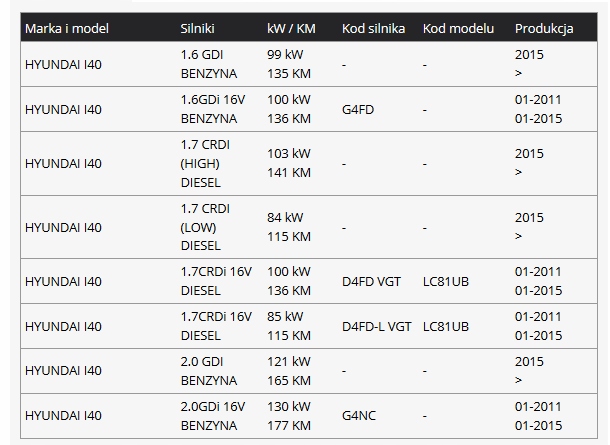Screen dimensions: 610x445
Task: Select the 'Kod modelu' column header
Action: [x=458, y=29]
